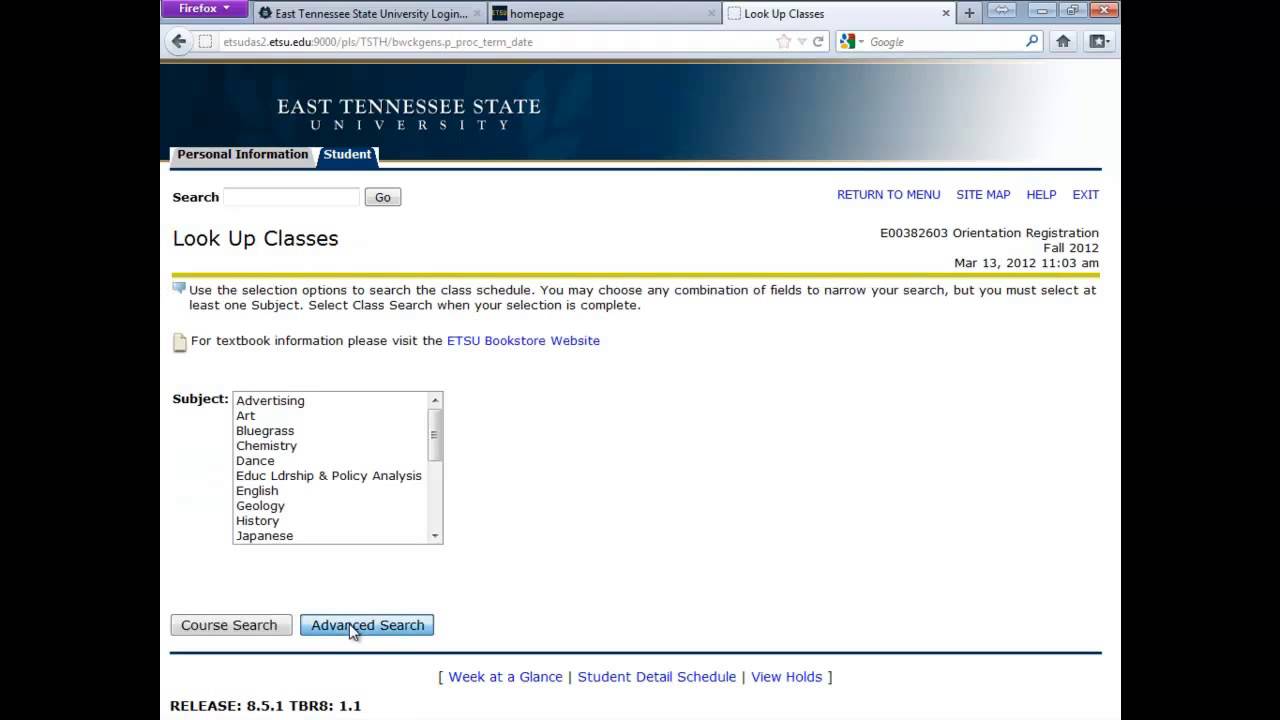Open the View Holds link
The height and width of the screenshot is (720, 1280).
[787, 677]
